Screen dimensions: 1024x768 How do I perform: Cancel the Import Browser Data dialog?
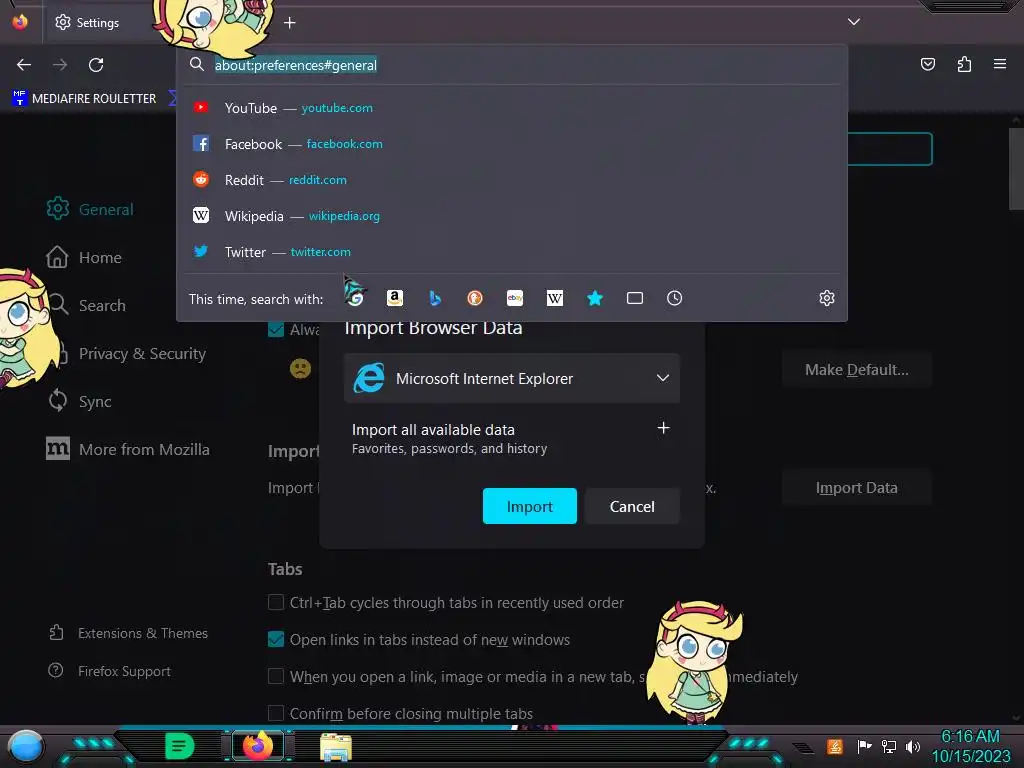pyautogui.click(x=632, y=506)
